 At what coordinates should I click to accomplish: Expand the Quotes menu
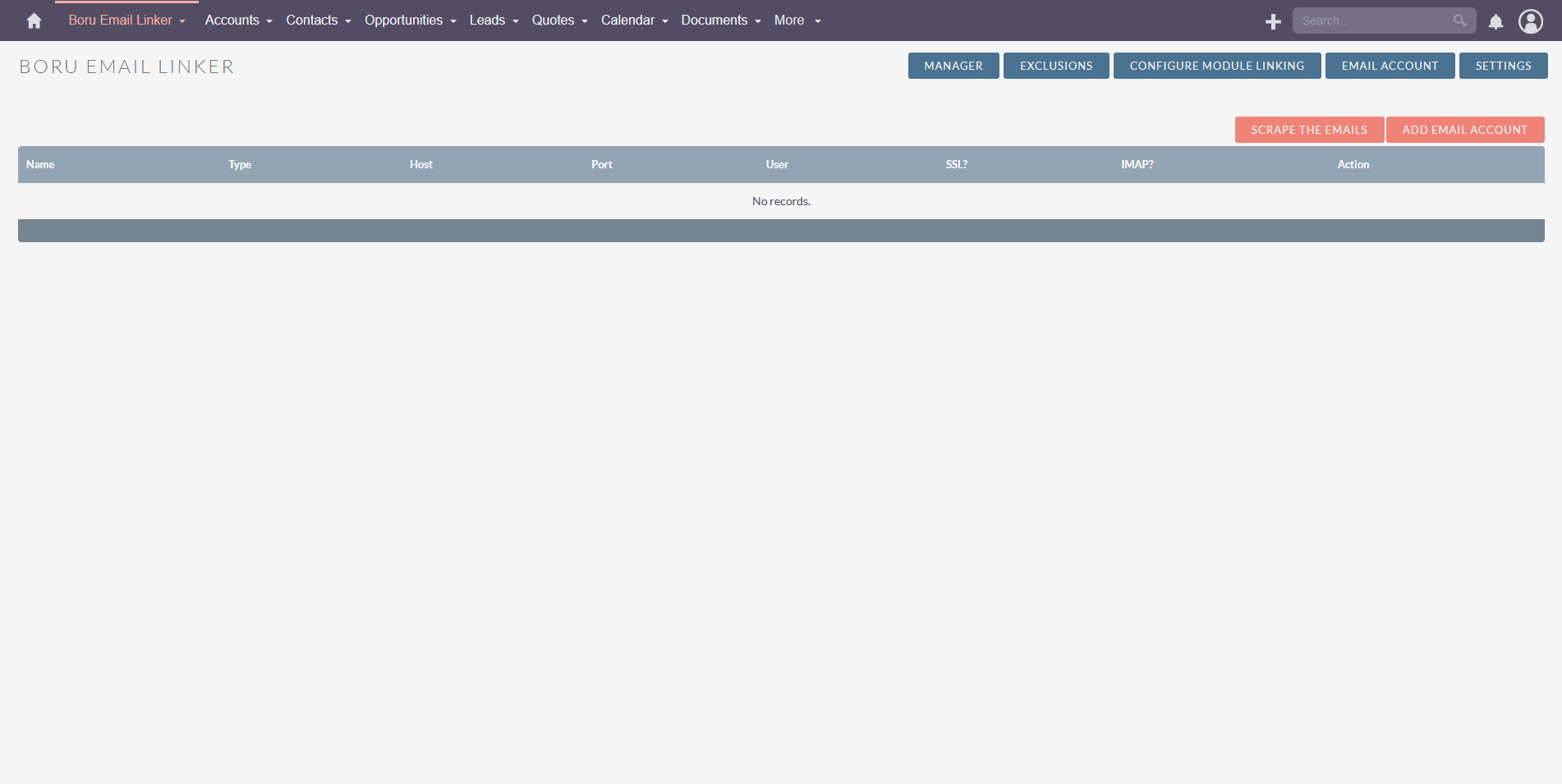pos(559,21)
